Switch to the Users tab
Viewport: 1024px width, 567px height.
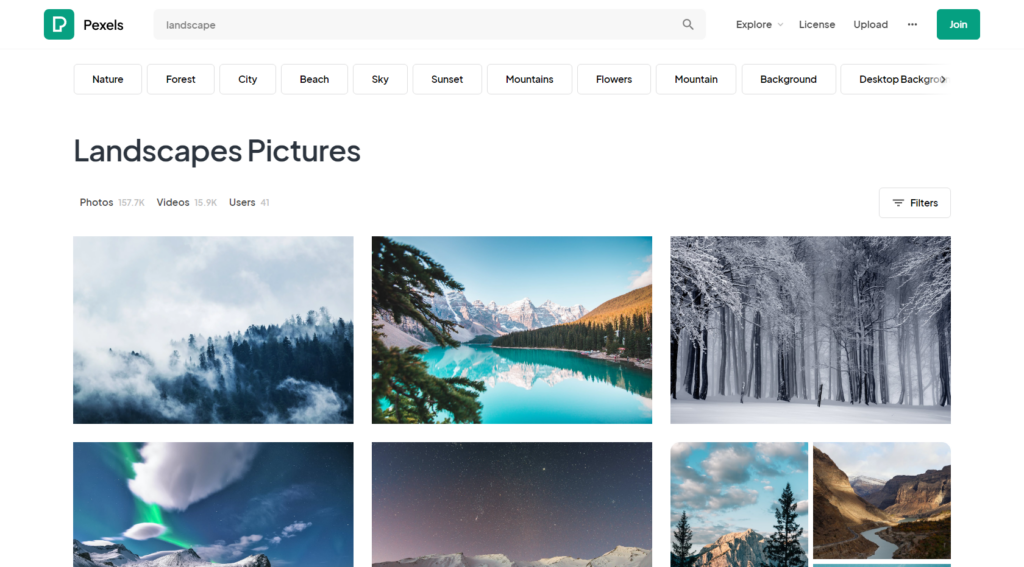click(x=249, y=202)
